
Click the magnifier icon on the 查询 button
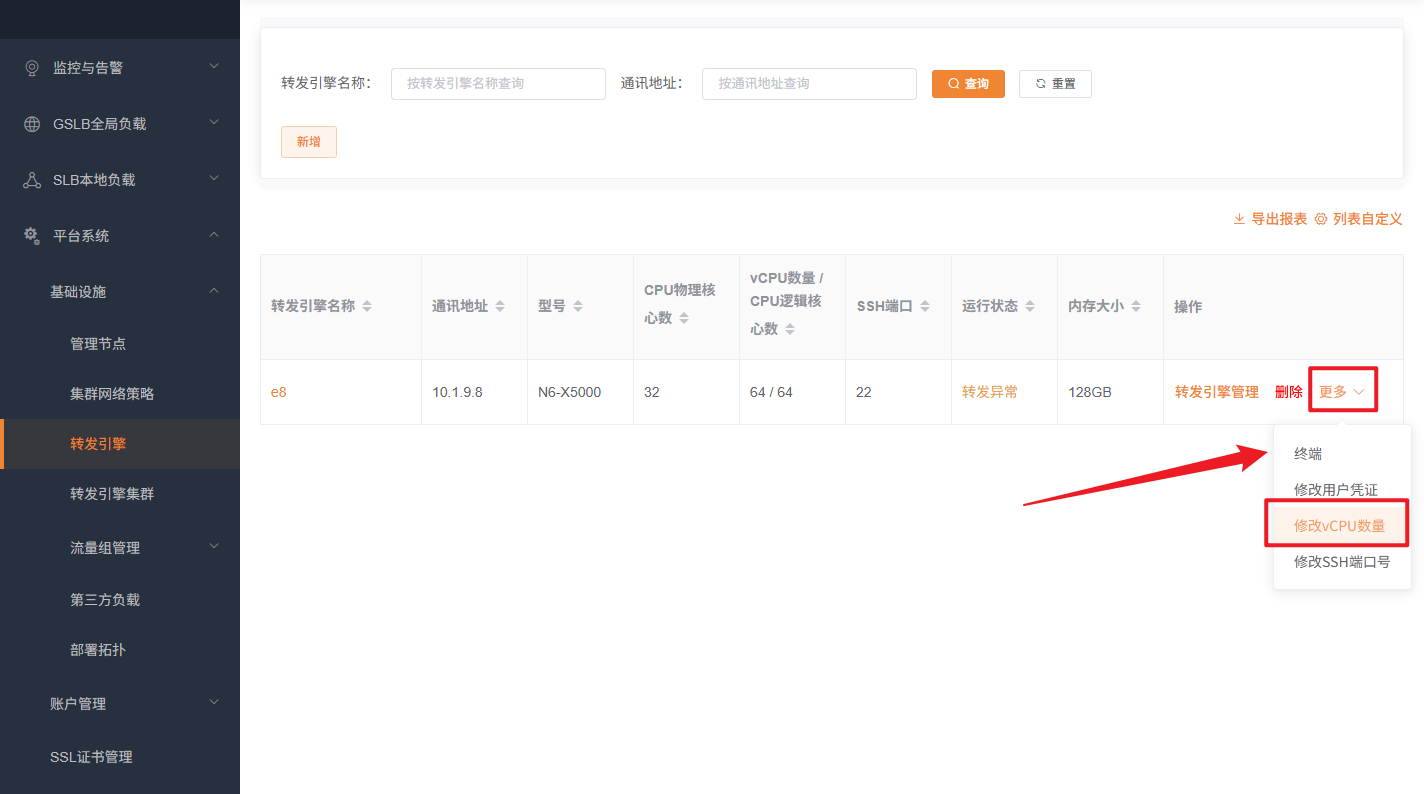[953, 83]
